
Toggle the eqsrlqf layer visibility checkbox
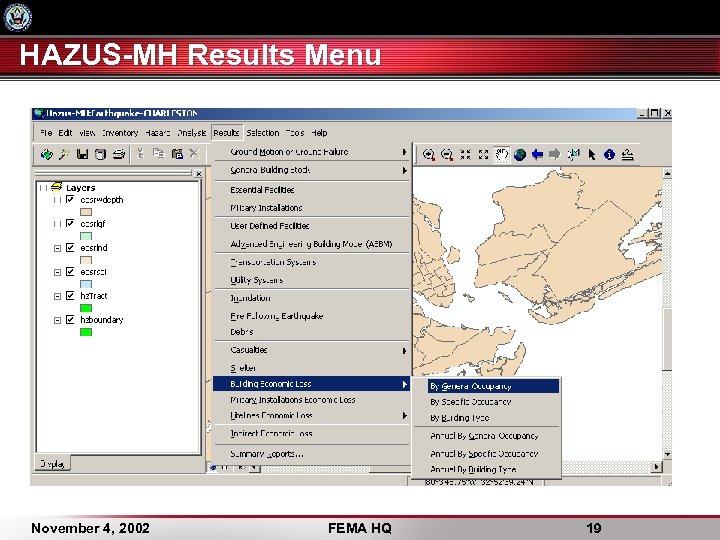[x=70, y=223]
